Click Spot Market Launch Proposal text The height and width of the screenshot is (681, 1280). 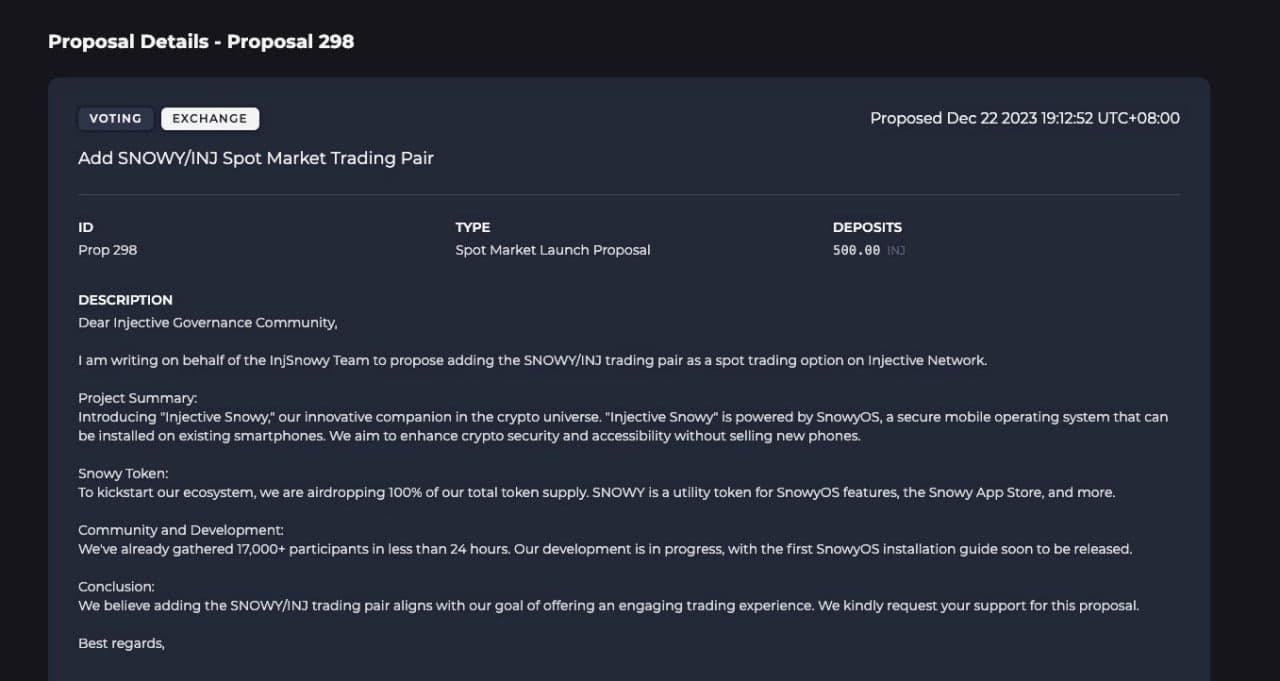(x=553, y=250)
